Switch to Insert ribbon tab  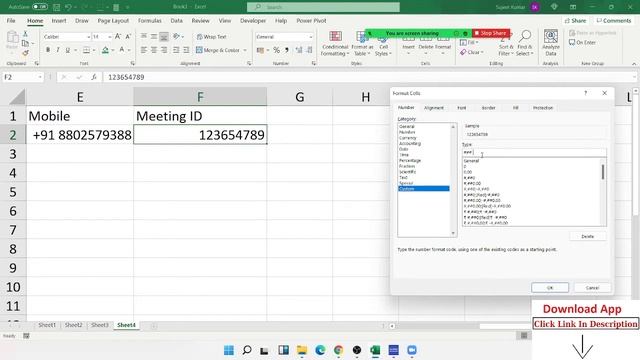click(x=59, y=20)
